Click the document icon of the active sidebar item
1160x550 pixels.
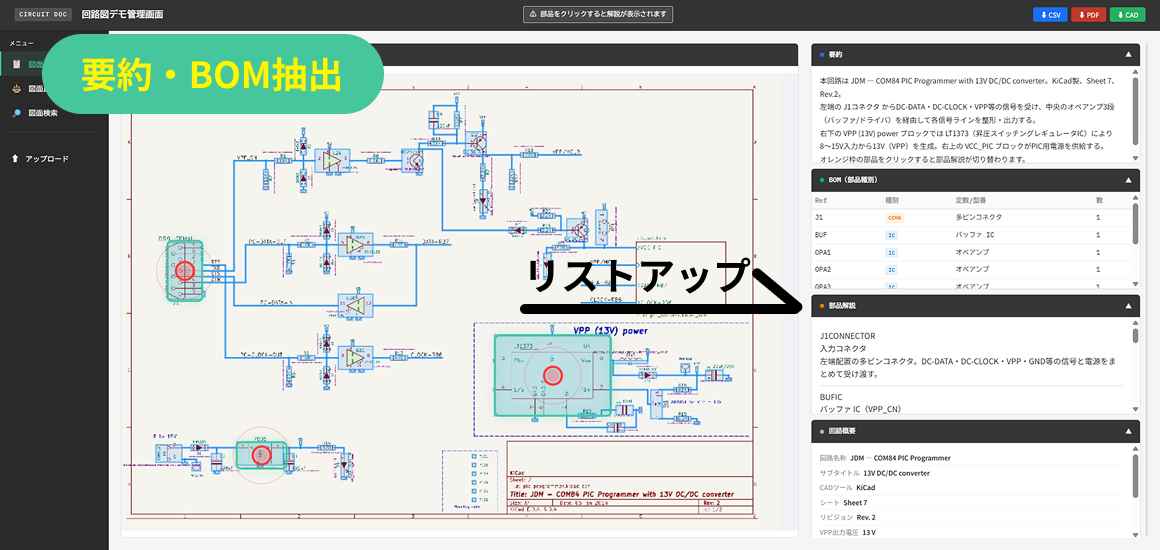pyautogui.click(x=17, y=64)
